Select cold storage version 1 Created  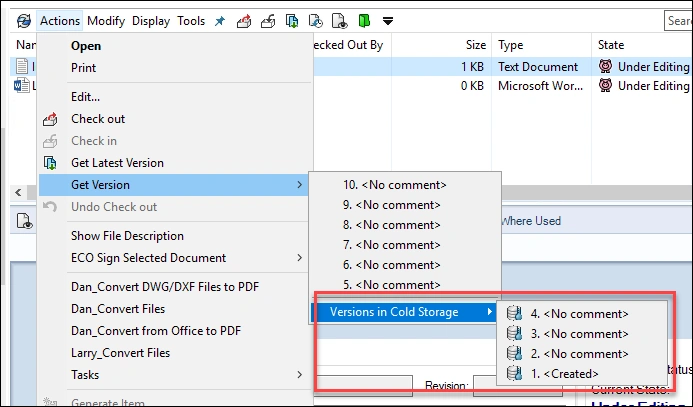[x=565, y=374]
